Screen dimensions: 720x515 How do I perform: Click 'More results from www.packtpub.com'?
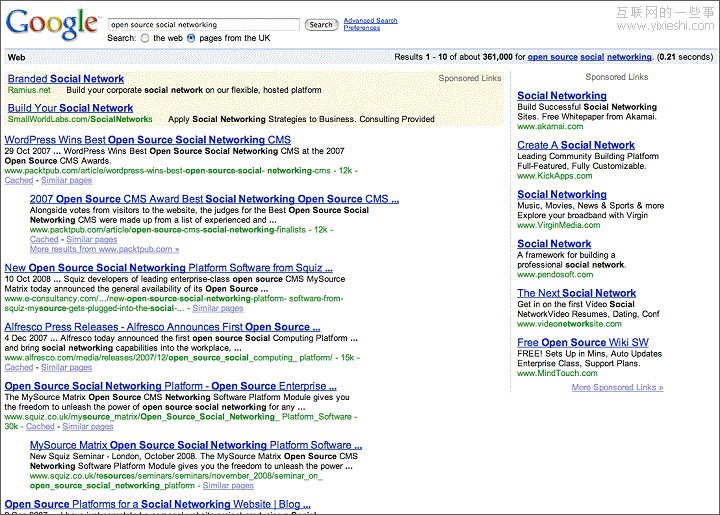click(104, 249)
